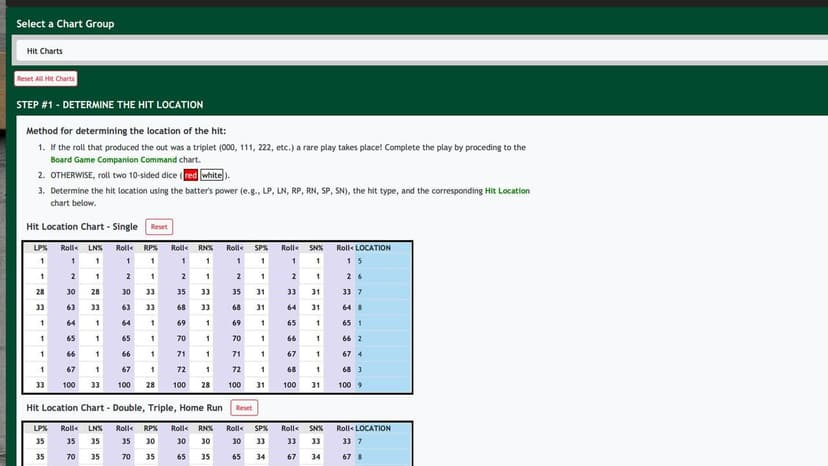Click location 6 cell in the Single chart

[383, 276]
